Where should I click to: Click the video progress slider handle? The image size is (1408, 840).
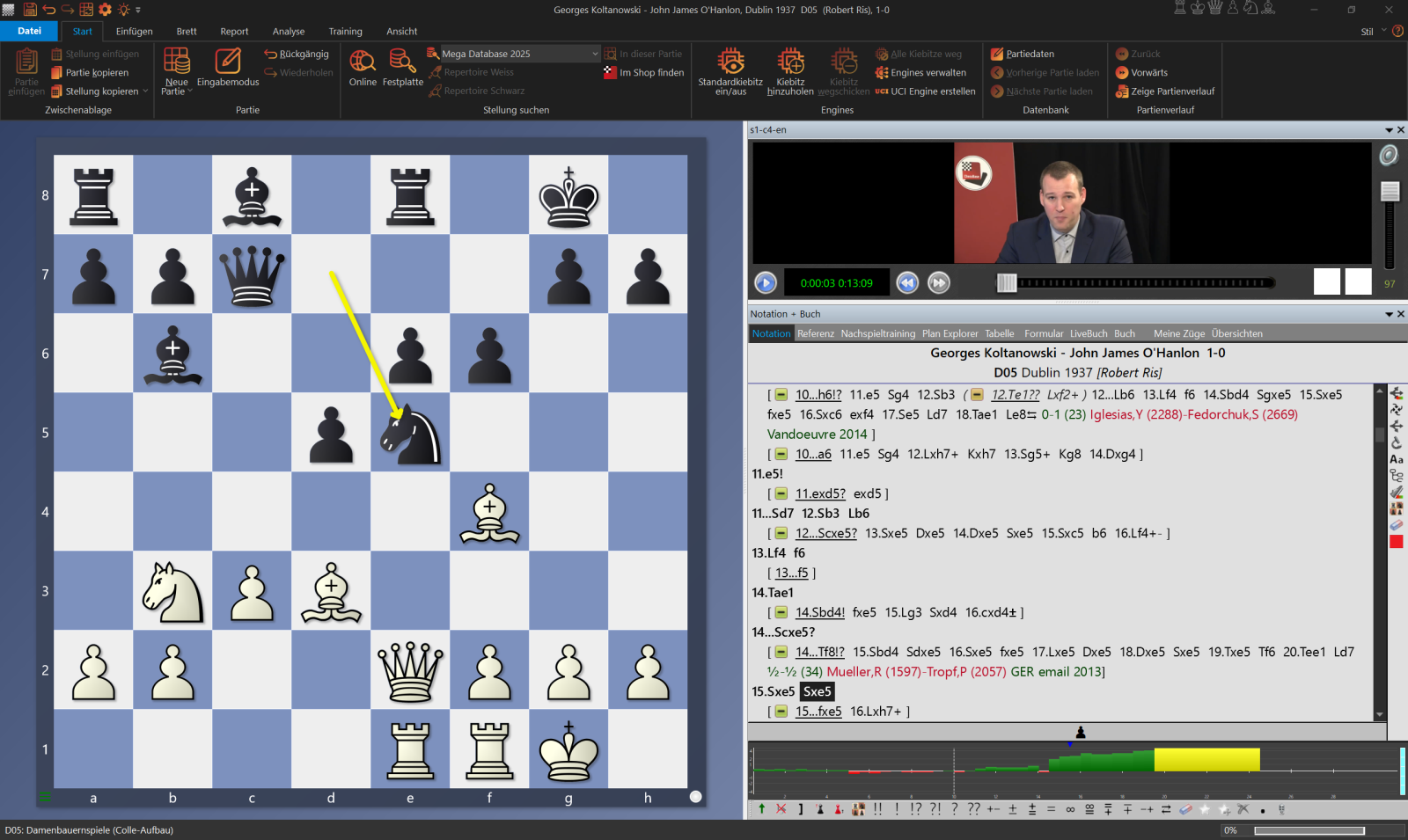1006,283
